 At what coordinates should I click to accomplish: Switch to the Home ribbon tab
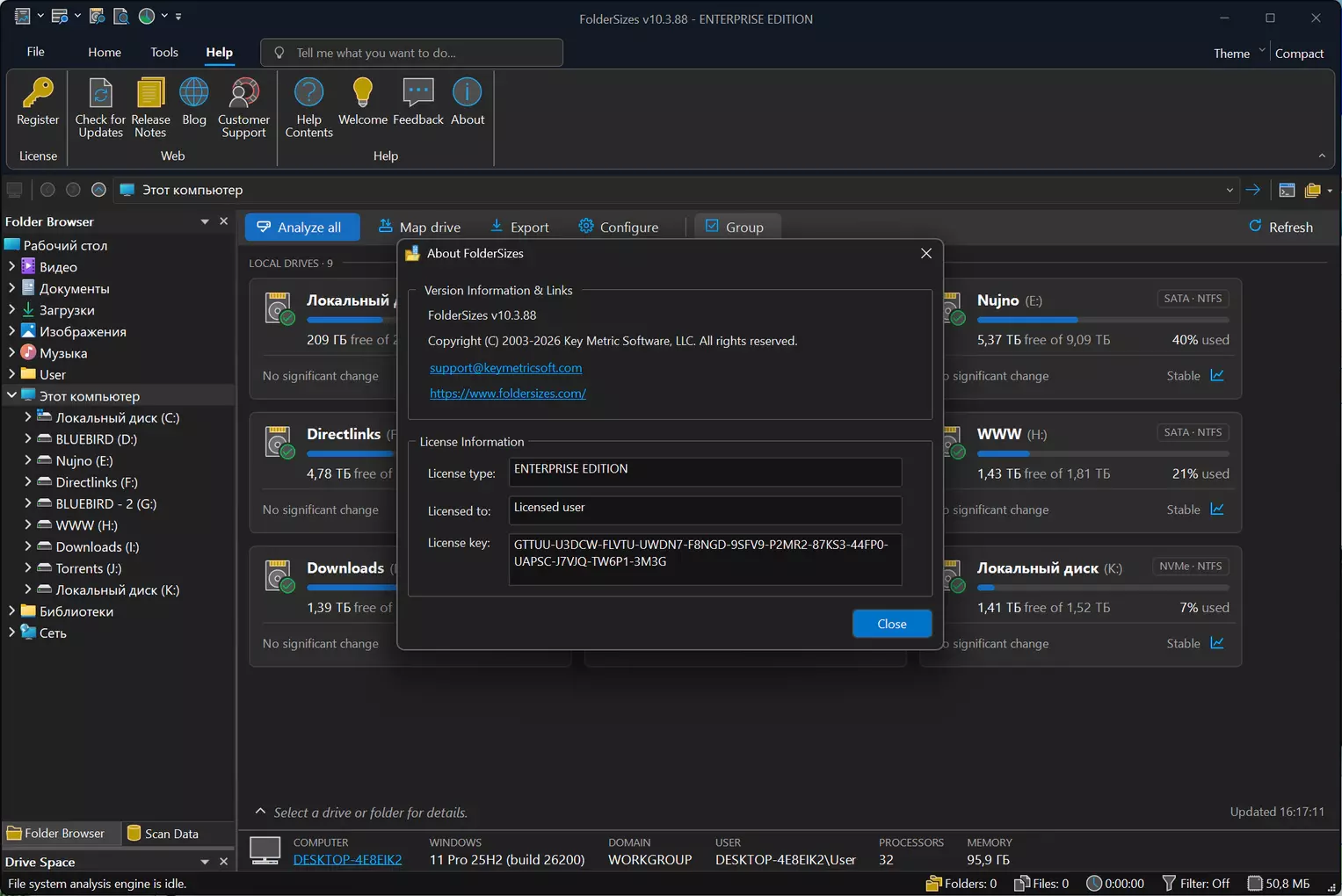pos(105,52)
